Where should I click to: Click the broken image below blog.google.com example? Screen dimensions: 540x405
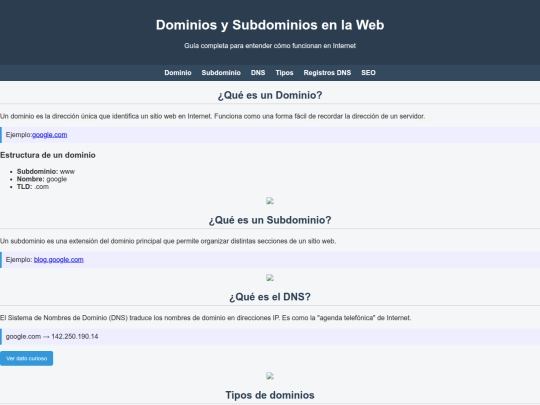(x=270, y=278)
